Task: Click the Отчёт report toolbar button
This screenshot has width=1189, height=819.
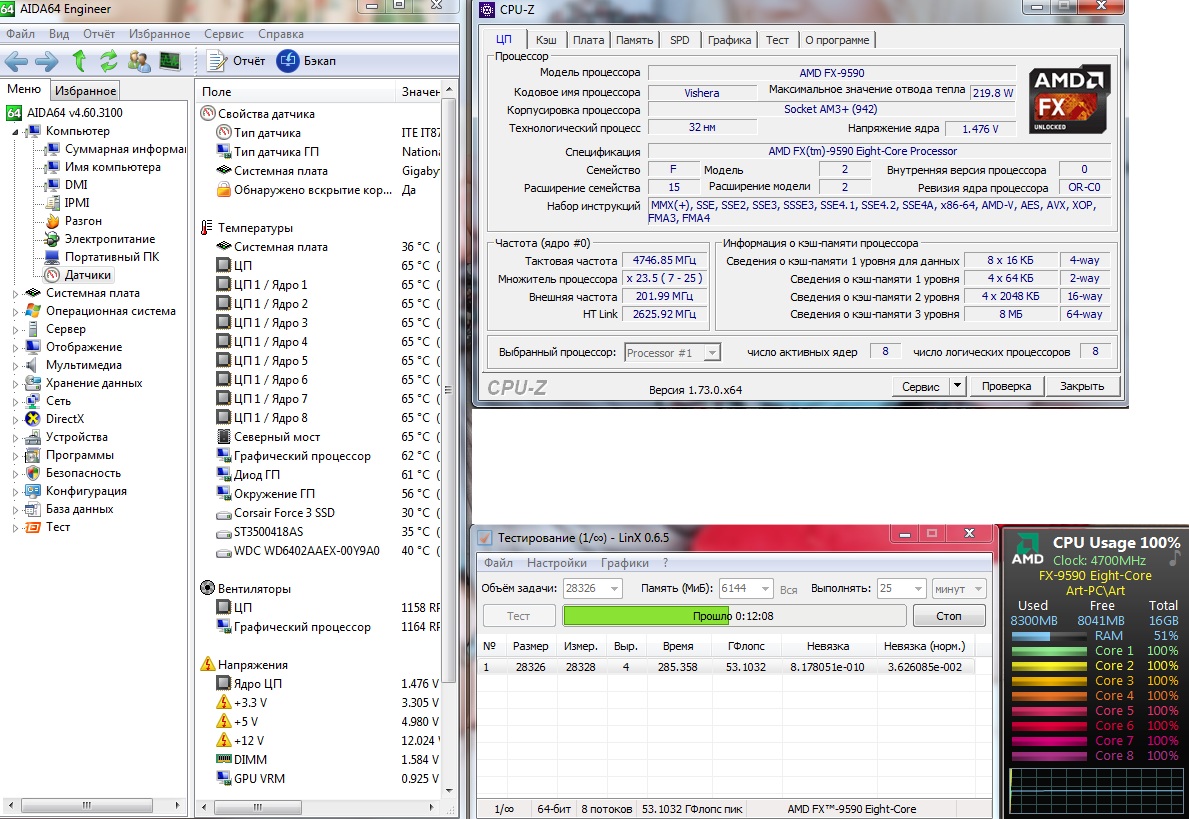Action: [237, 61]
